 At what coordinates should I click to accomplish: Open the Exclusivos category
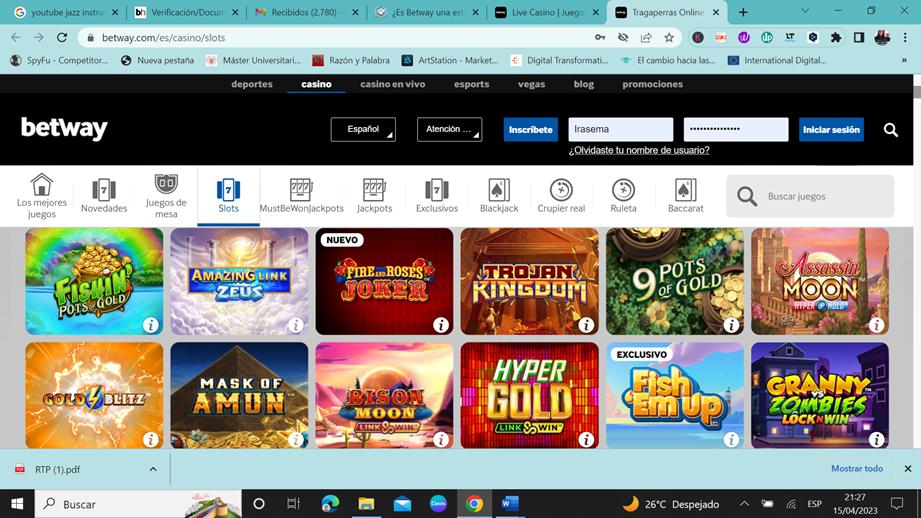pos(436,196)
